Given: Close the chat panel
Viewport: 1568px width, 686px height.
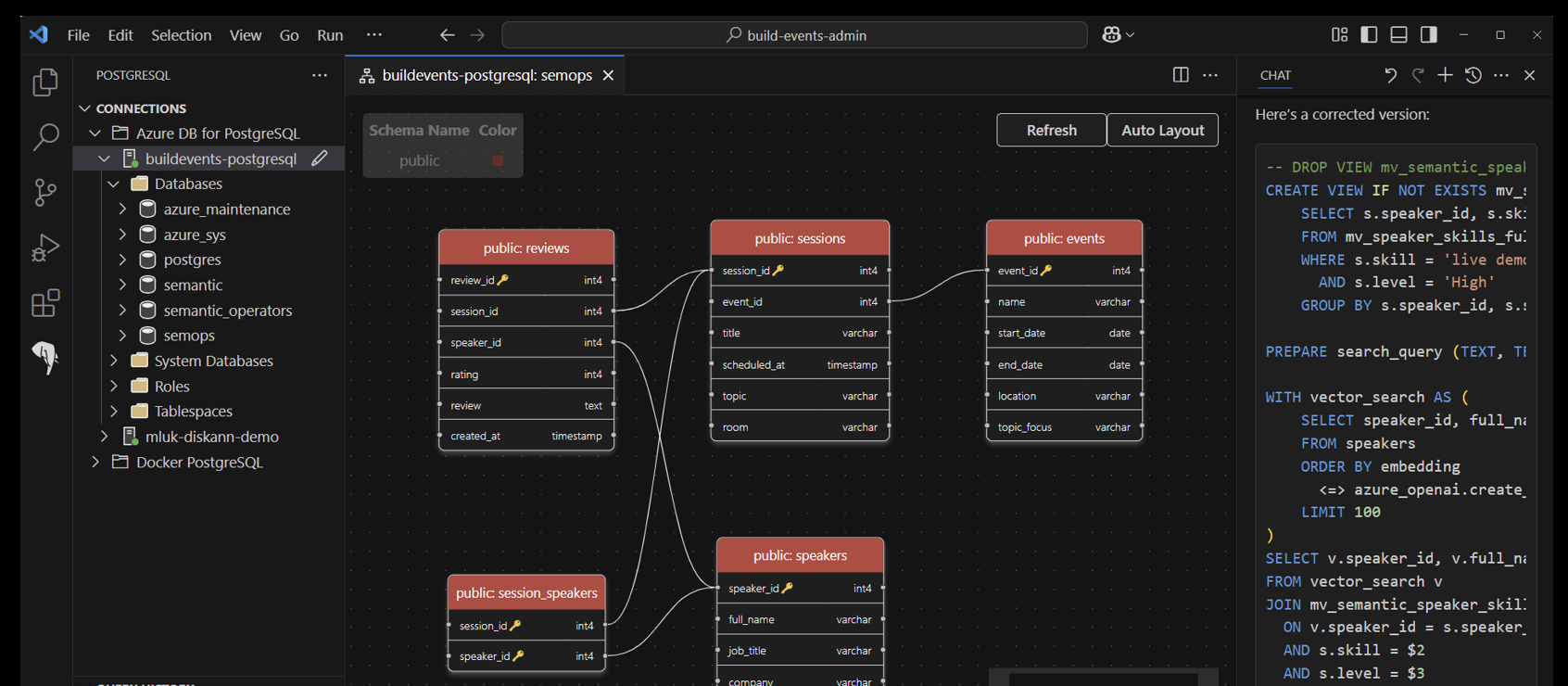Looking at the screenshot, I should tap(1530, 75).
